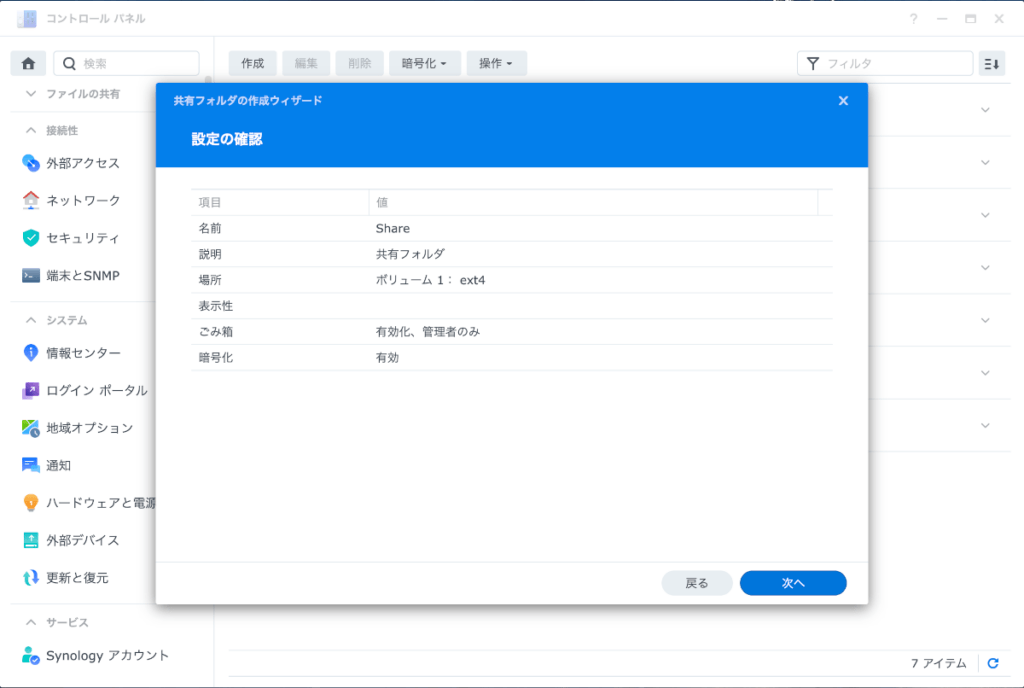
Task: Open the Notification icon
Action: (31, 465)
